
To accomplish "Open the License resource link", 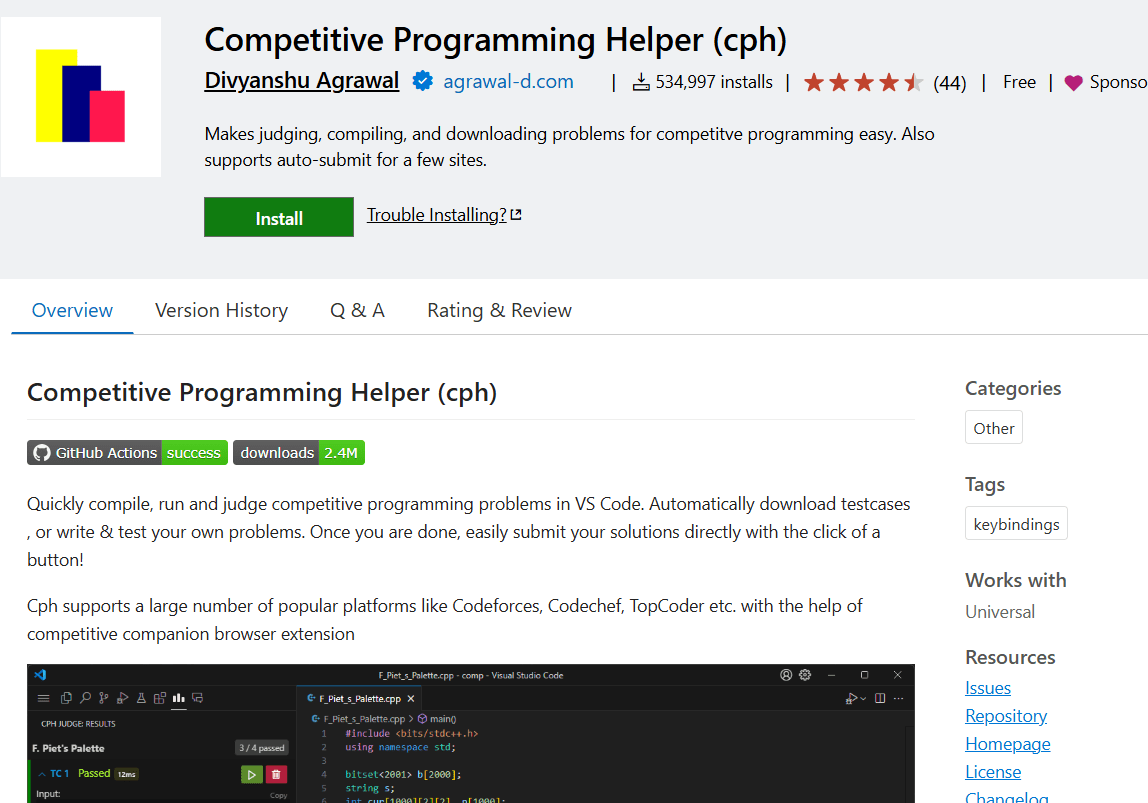I will click(993, 772).
